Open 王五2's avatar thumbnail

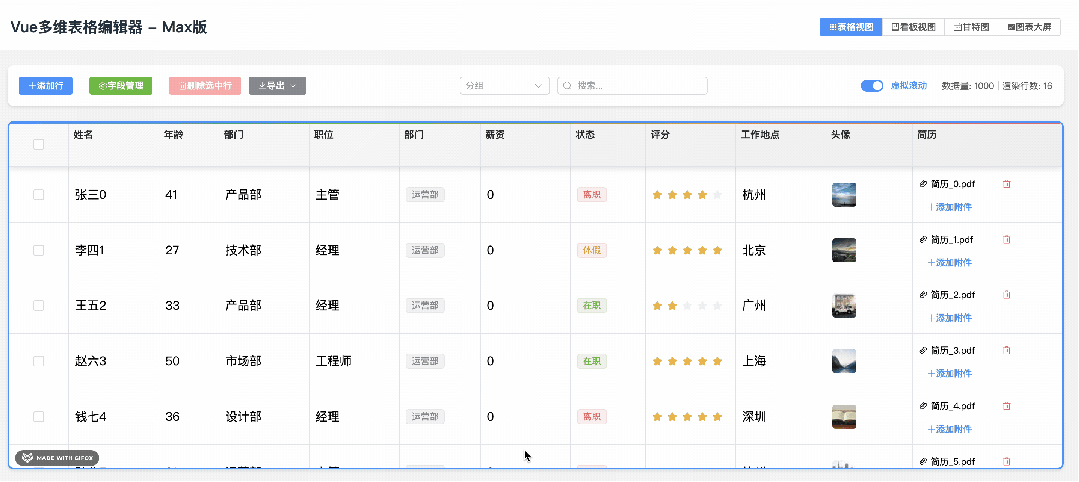coord(844,306)
